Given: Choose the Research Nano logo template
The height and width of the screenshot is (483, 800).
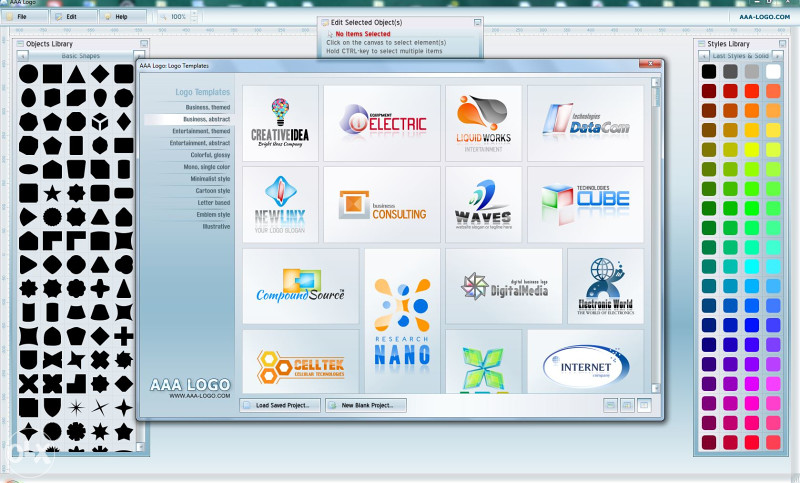Looking at the screenshot, I should 403,321.
